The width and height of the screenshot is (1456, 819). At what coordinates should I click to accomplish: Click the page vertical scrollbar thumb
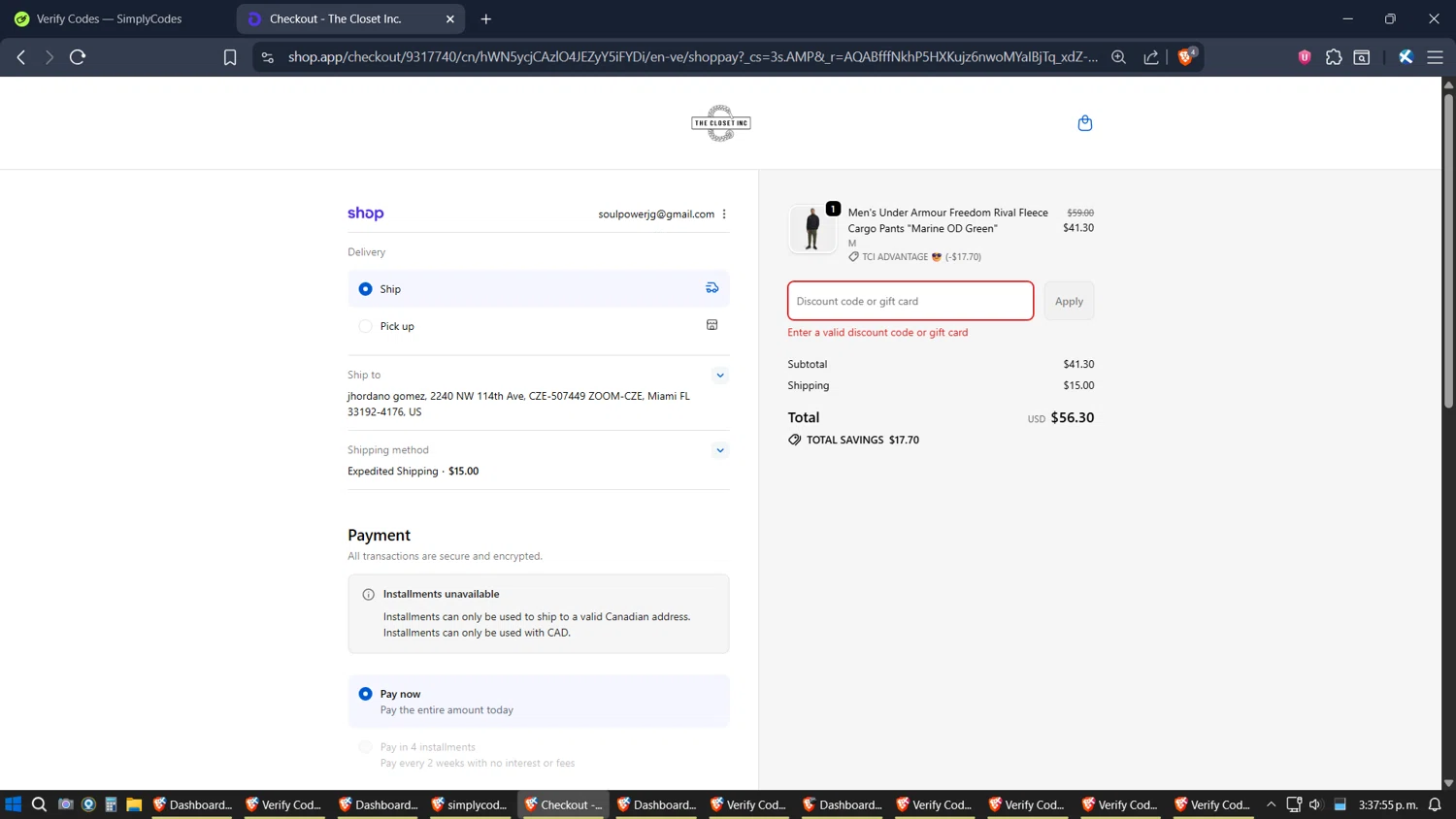[x=1448, y=250]
